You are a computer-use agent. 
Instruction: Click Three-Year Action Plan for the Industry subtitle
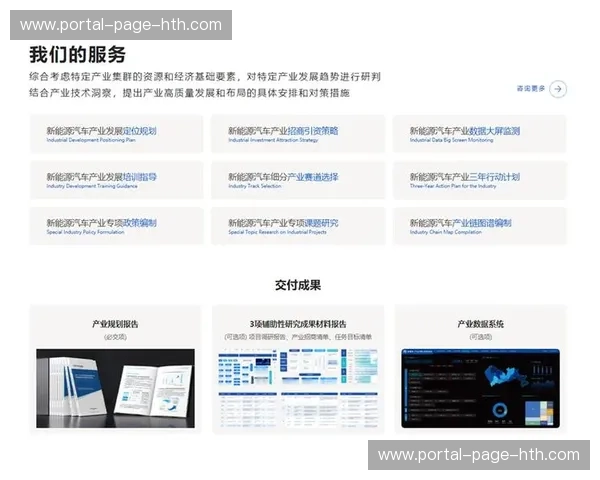point(453,186)
